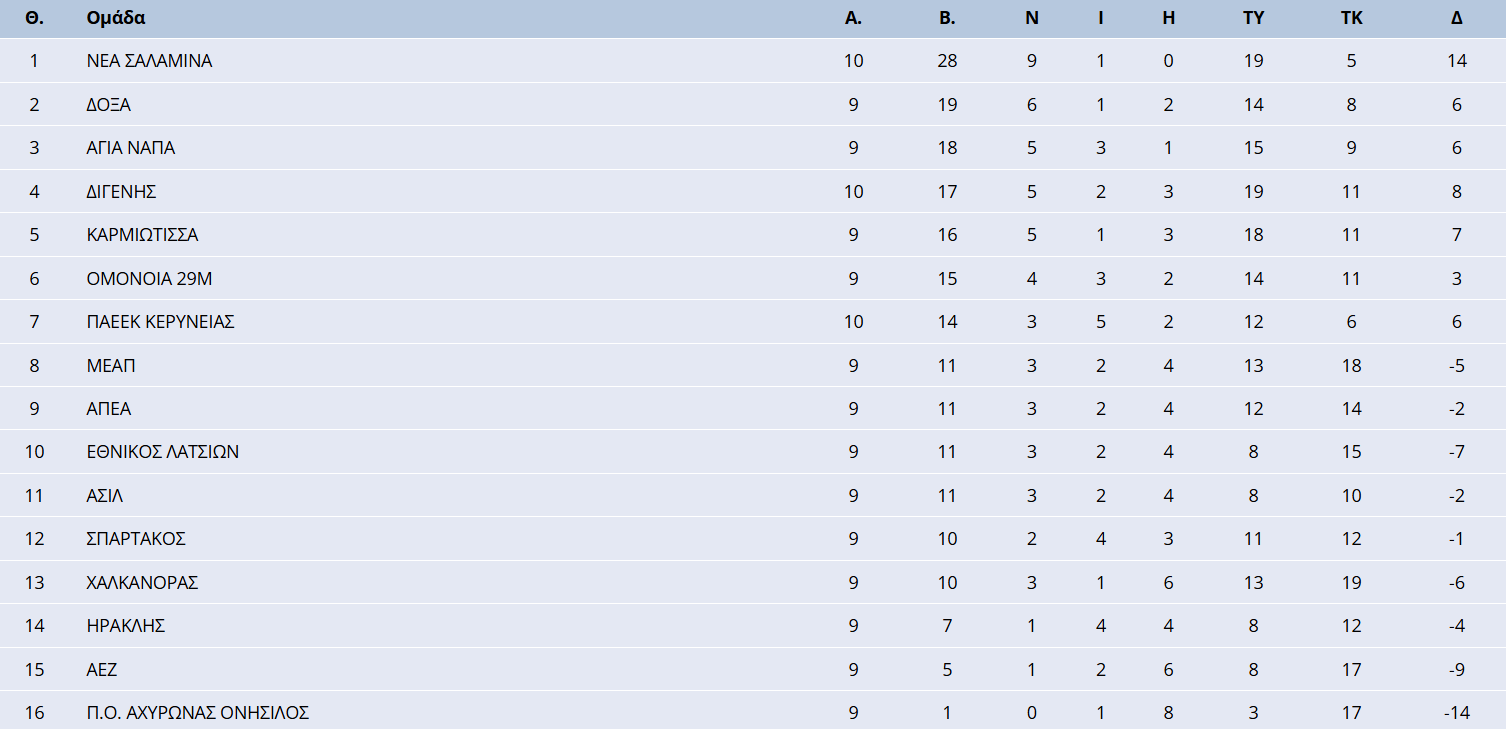Click the ΜΕΑΠ team name

pyautogui.click(x=110, y=366)
